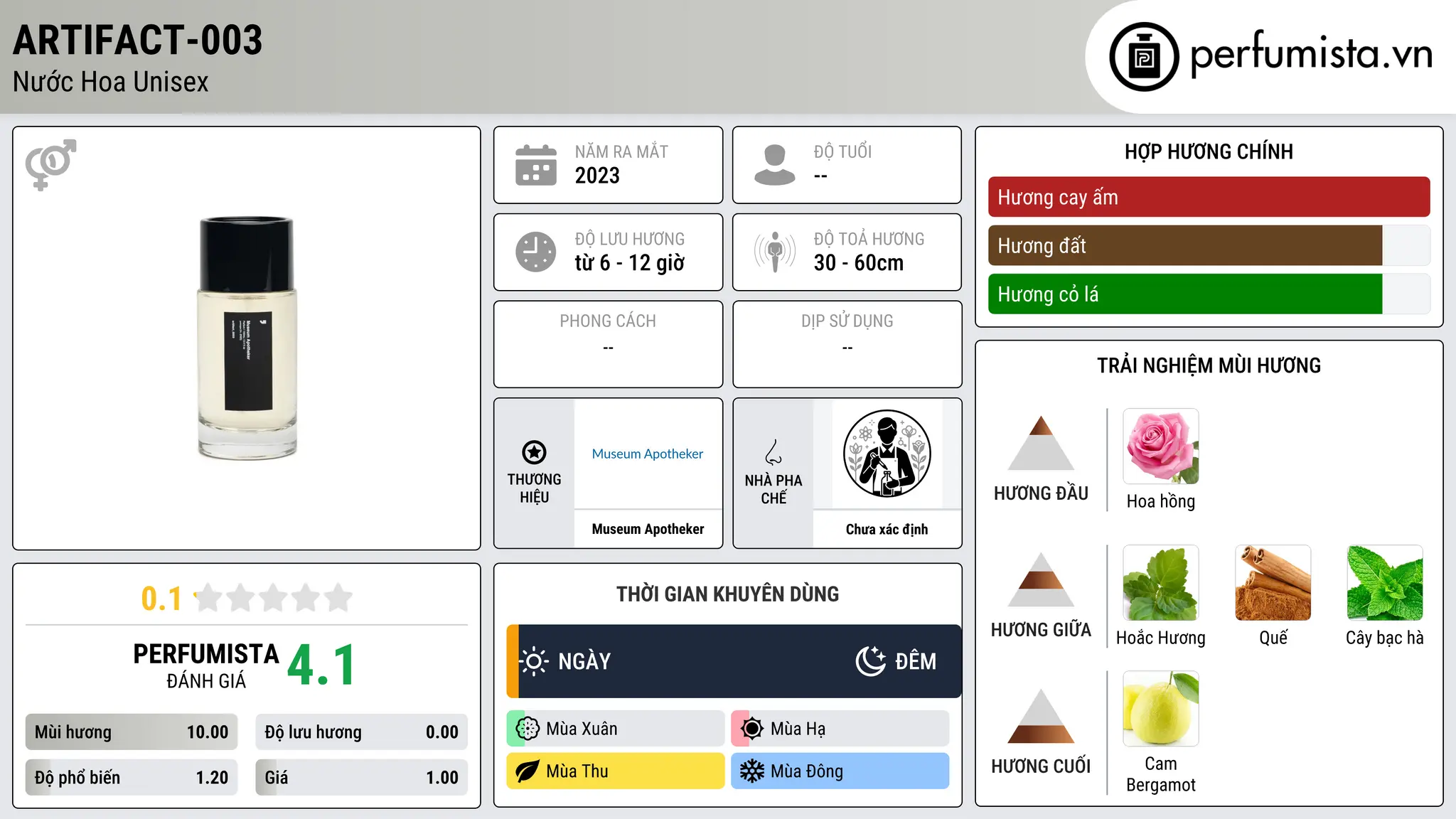This screenshot has height=819, width=1456.
Task: Open the Hoa hồng note image
Action: [x=1161, y=446]
